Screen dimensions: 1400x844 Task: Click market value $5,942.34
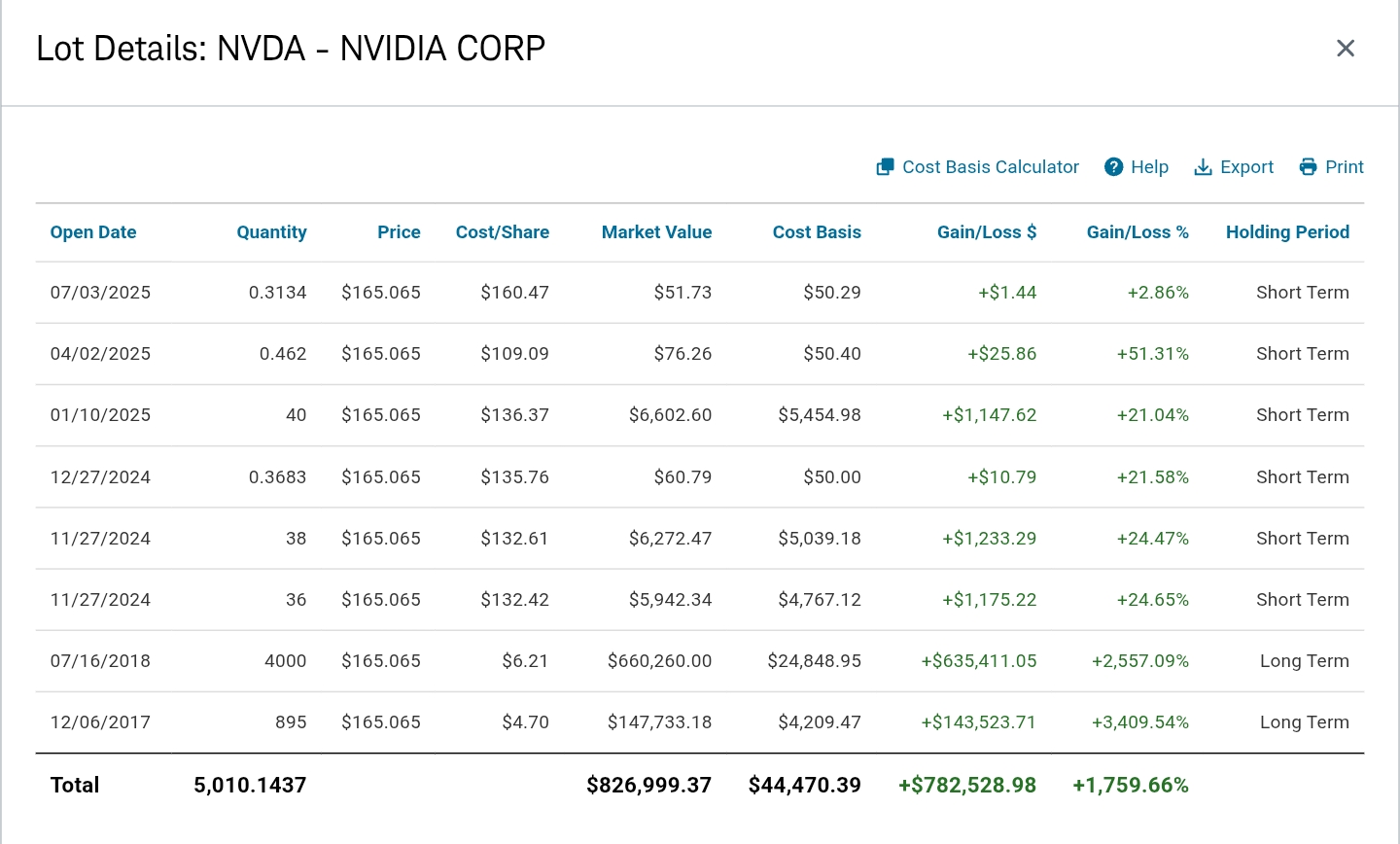tap(670, 600)
